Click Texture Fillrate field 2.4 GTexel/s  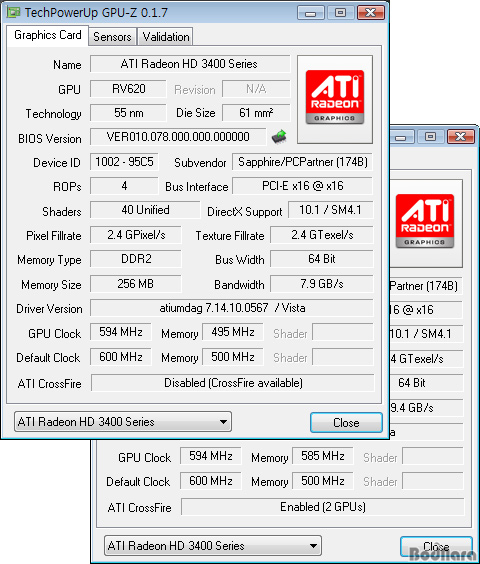point(322,235)
